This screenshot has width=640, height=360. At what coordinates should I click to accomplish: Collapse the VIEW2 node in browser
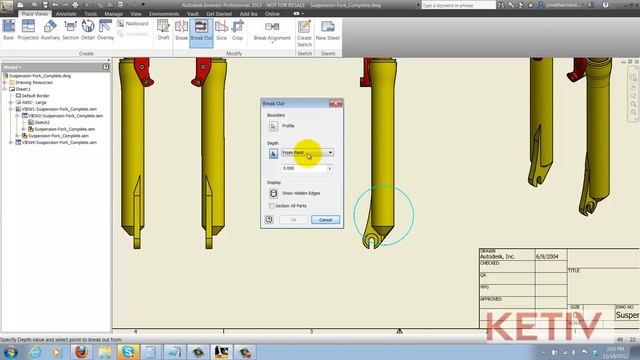coord(18,116)
